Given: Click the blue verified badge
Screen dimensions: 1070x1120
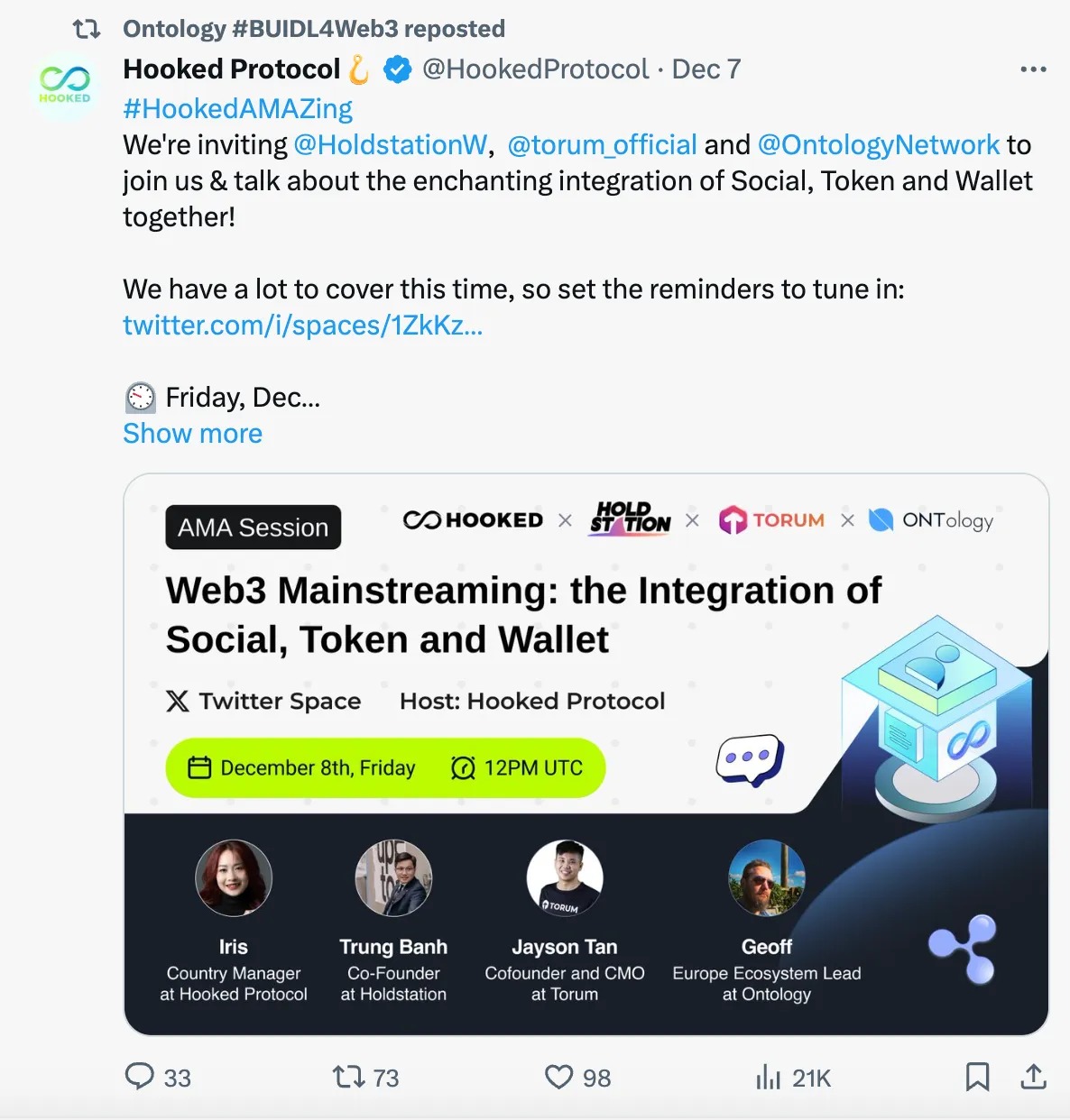Looking at the screenshot, I should point(398,69).
